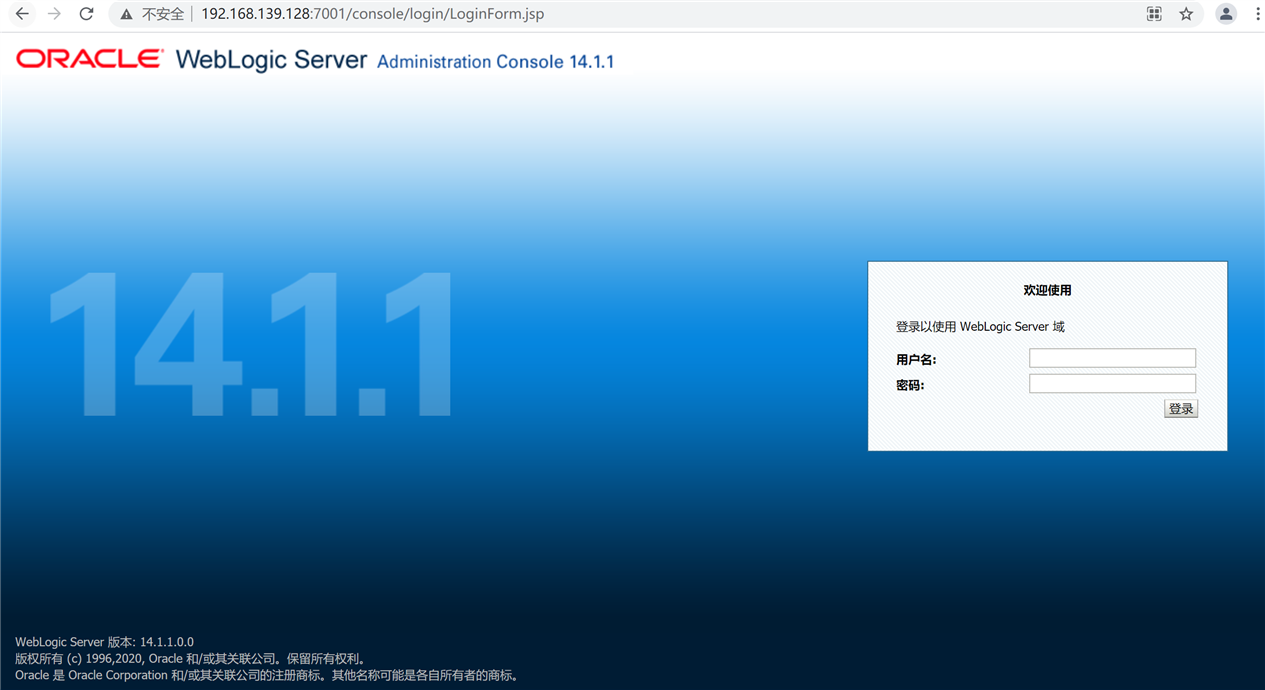Screen dimensions: 1265x690
Task: Click the WebLogic Server title text
Action: pyautogui.click(x=271, y=60)
